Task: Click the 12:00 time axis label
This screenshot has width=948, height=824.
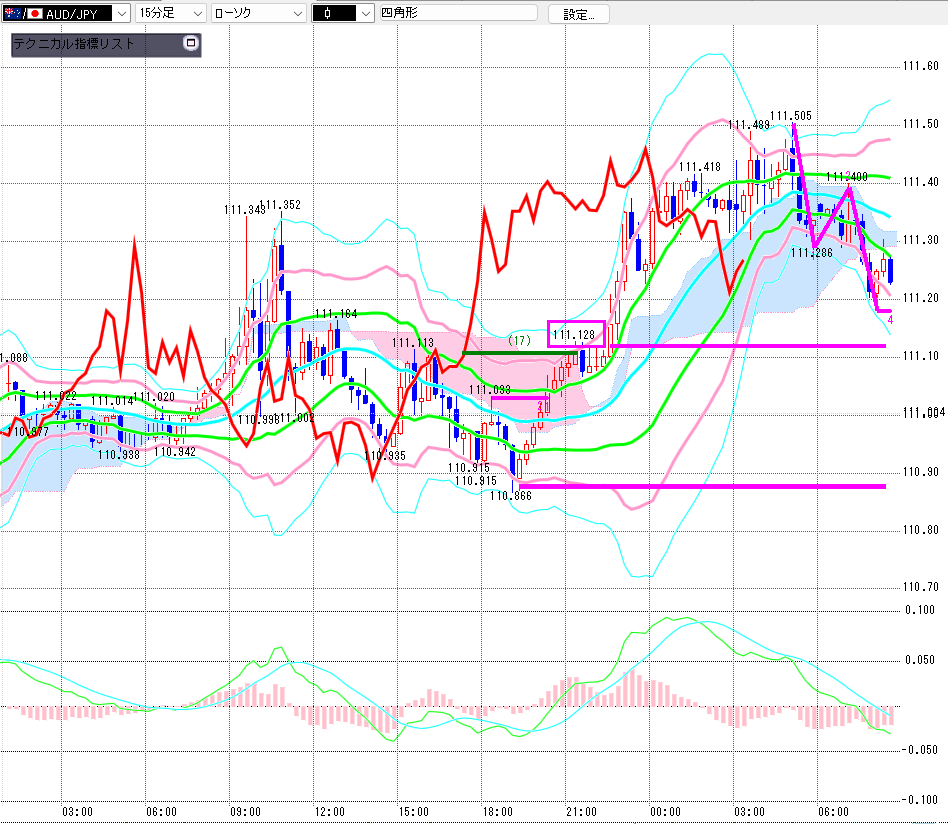Action: click(330, 812)
